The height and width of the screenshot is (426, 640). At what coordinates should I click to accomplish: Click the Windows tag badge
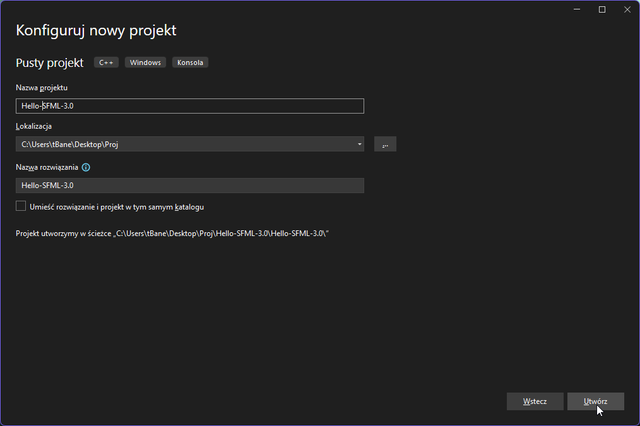tap(145, 62)
